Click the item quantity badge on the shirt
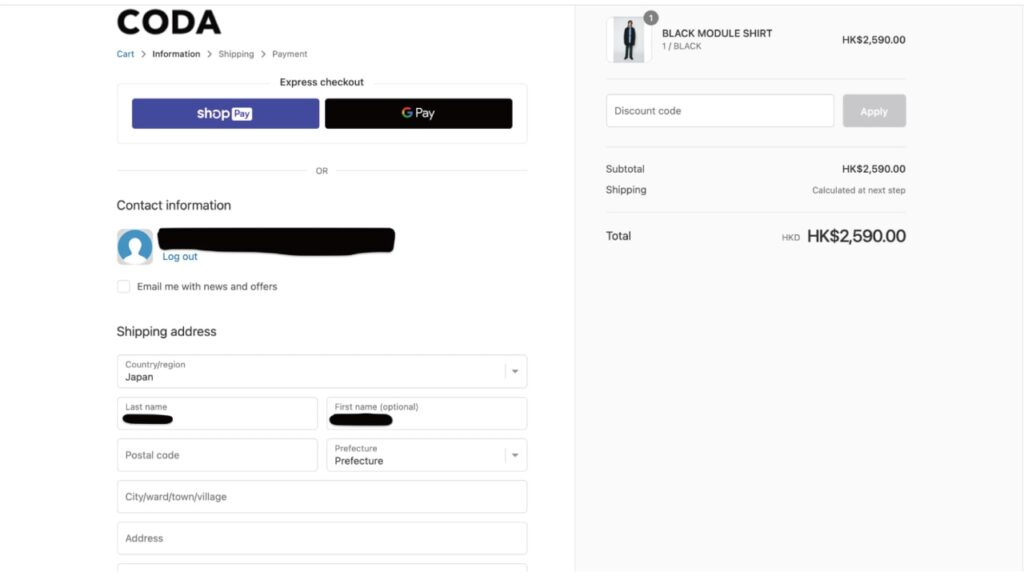Viewport: 1024px width, 576px height. (650, 18)
